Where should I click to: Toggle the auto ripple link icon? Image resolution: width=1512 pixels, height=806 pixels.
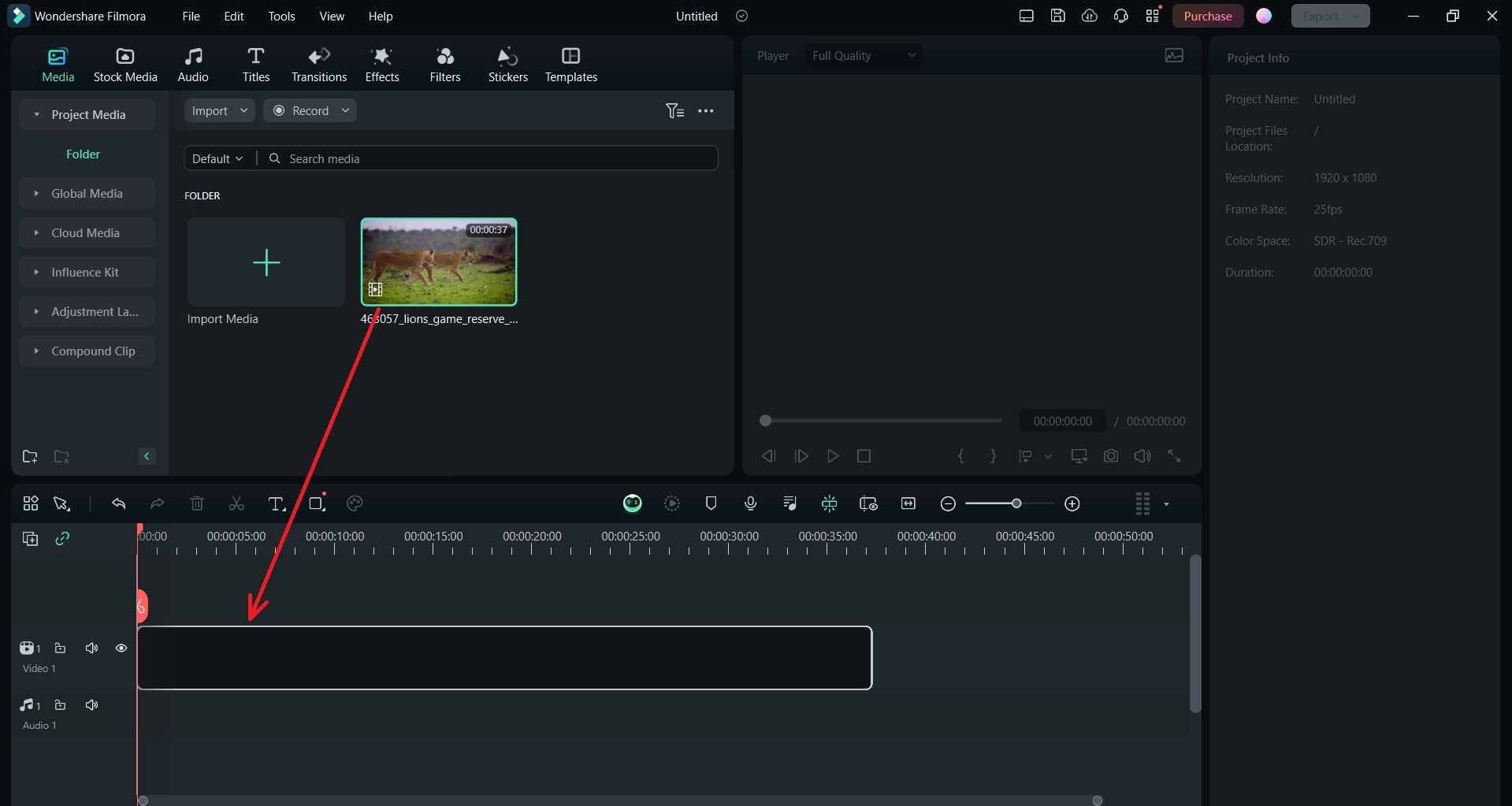[62, 538]
